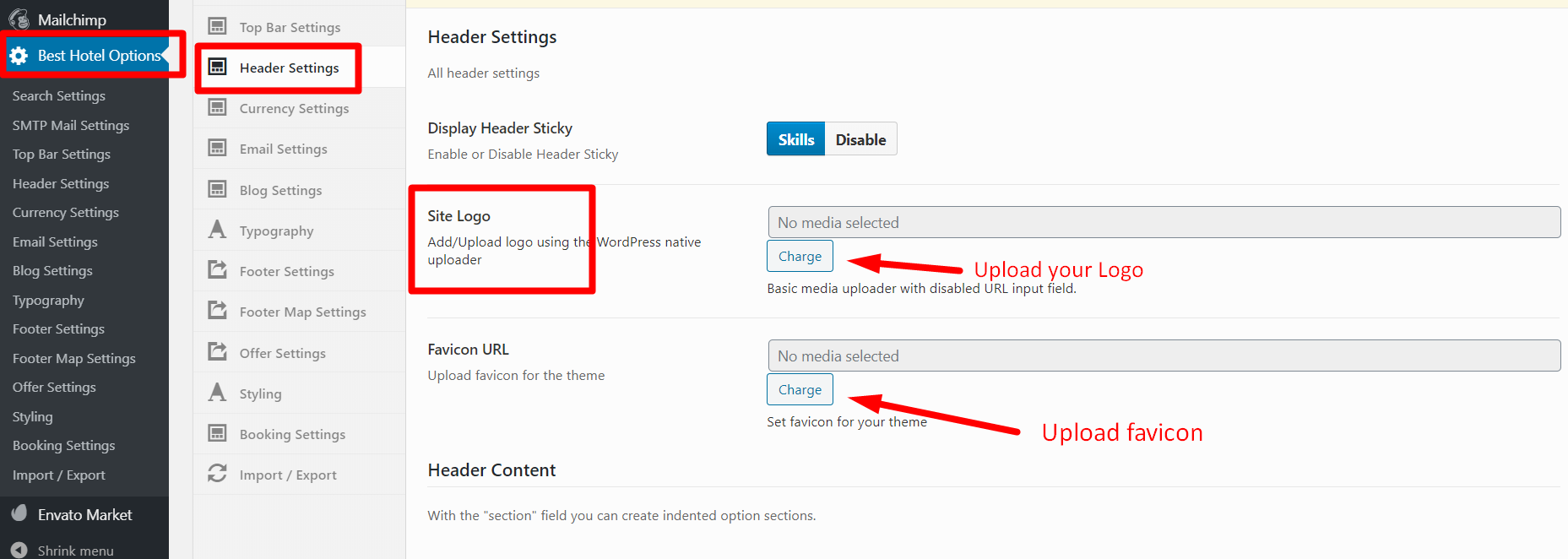The height and width of the screenshot is (559, 1568).
Task: Go to Search Settings in left sidebar
Action: point(59,95)
